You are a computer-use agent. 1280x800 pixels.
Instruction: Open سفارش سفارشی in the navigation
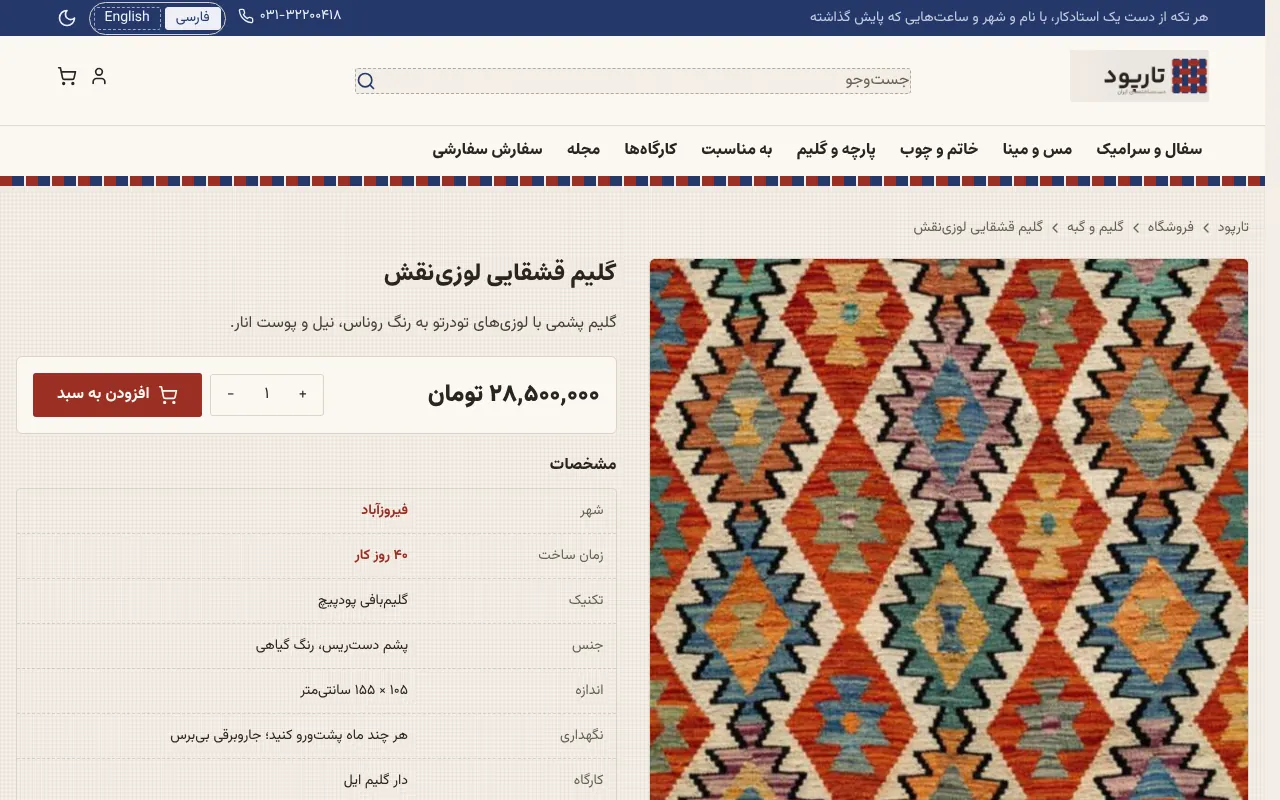(487, 150)
